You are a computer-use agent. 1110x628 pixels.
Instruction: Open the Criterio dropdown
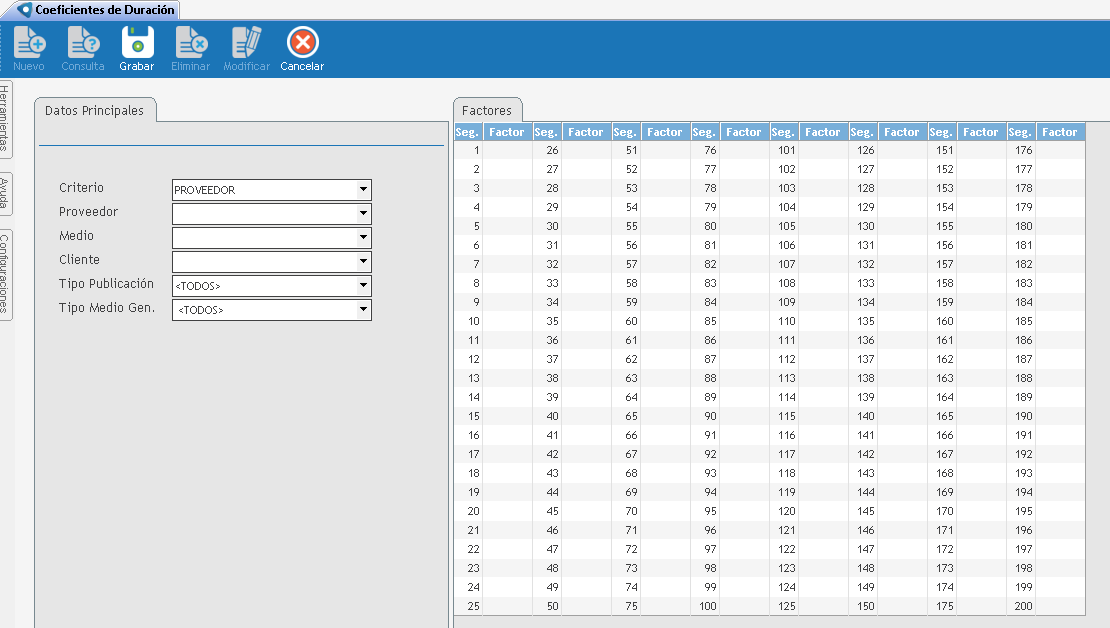(x=363, y=190)
